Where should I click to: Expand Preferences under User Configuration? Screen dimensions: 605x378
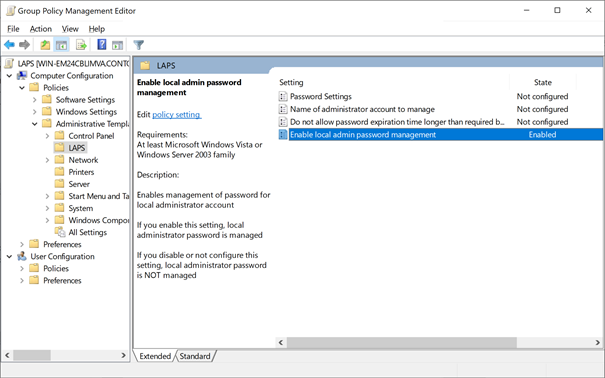tap(22, 280)
